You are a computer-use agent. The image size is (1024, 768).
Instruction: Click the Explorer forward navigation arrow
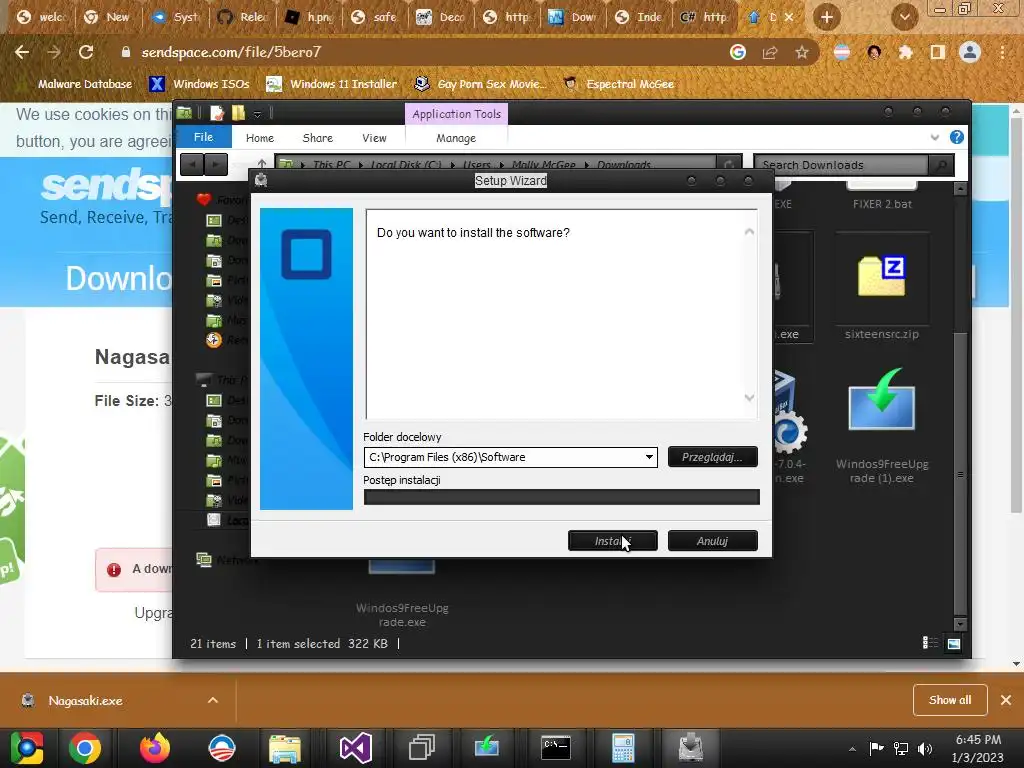click(216, 165)
